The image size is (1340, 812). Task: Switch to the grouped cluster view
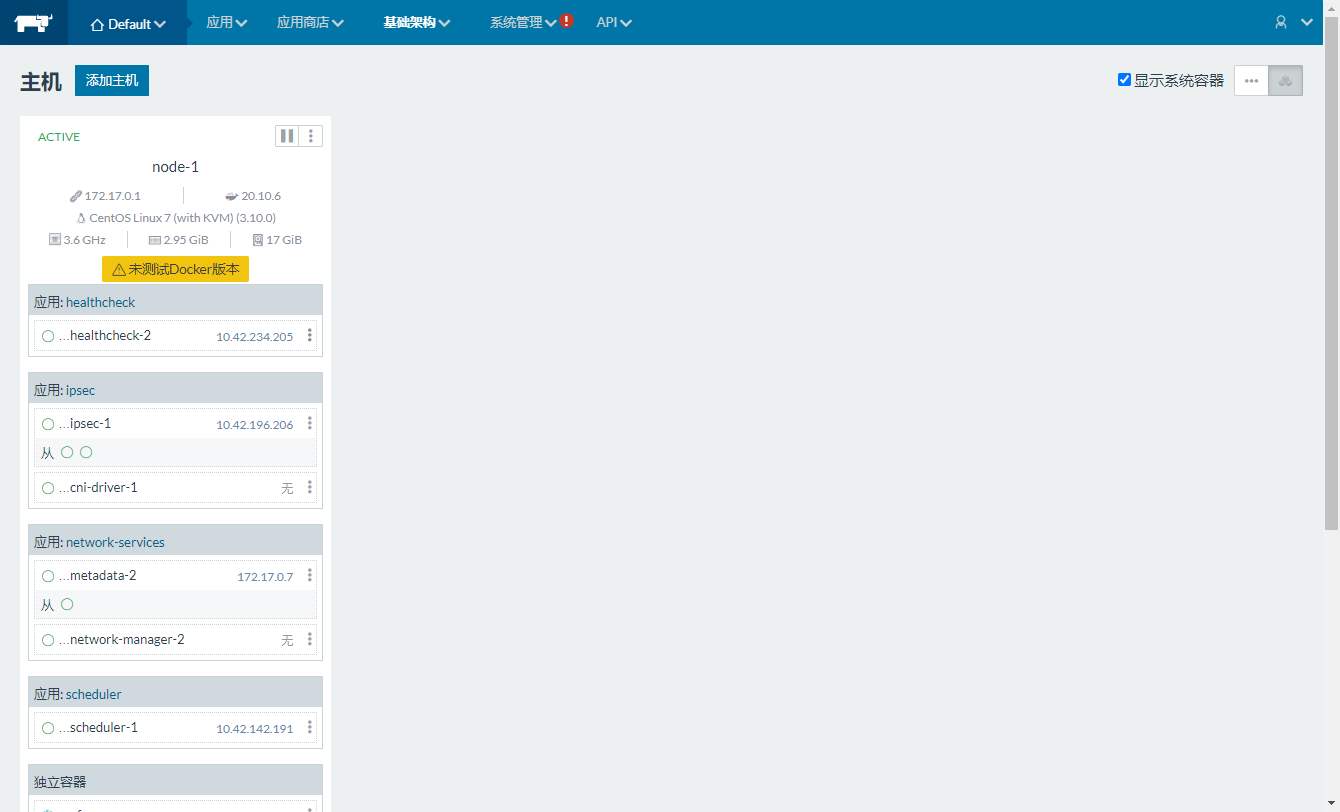point(1285,81)
